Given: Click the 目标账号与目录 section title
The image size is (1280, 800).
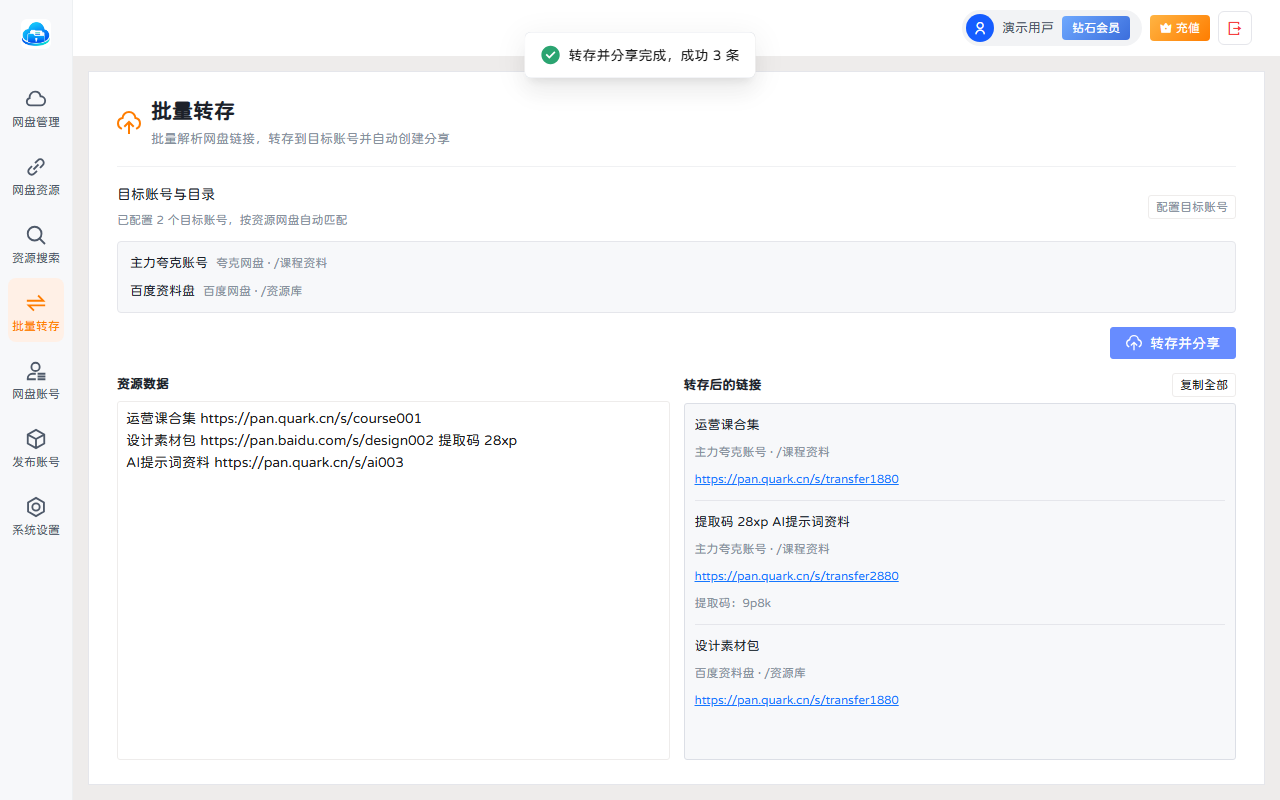Looking at the screenshot, I should pyautogui.click(x=166, y=195).
